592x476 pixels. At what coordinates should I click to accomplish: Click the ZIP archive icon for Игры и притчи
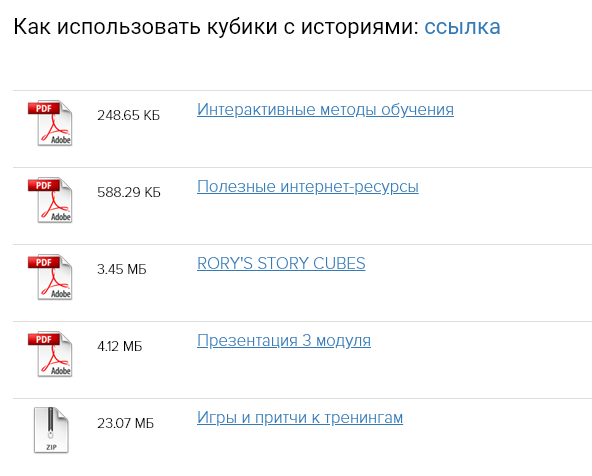51,430
